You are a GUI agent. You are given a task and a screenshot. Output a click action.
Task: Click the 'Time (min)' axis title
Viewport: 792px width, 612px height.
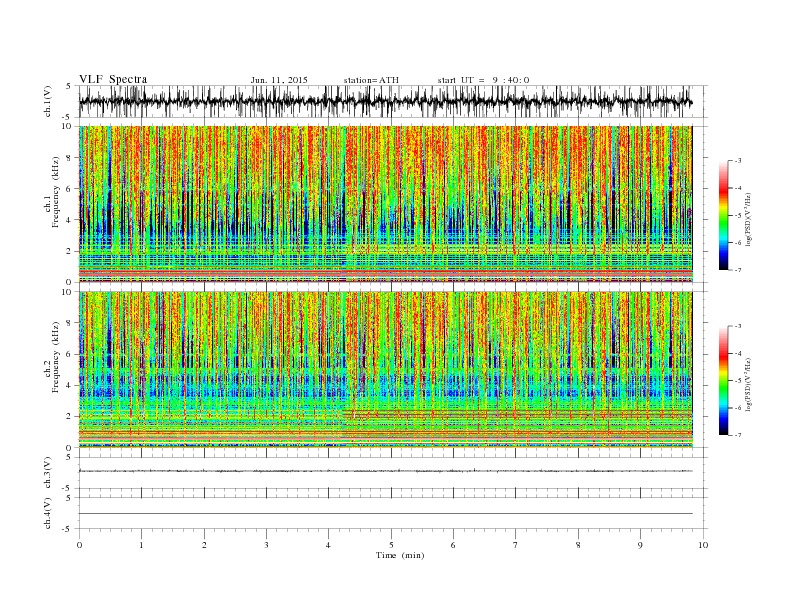coord(400,555)
